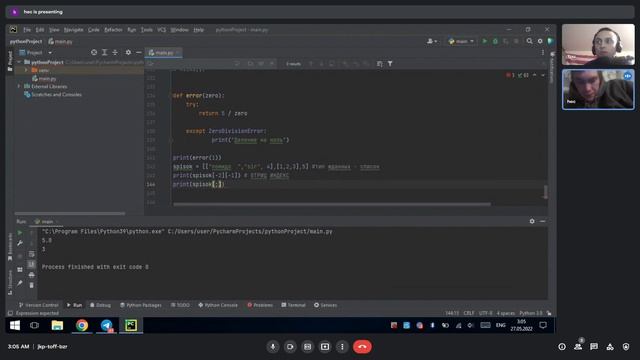Open Python Packages tool window
This screenshot has height=360, width=640.
tap(141, 305)
